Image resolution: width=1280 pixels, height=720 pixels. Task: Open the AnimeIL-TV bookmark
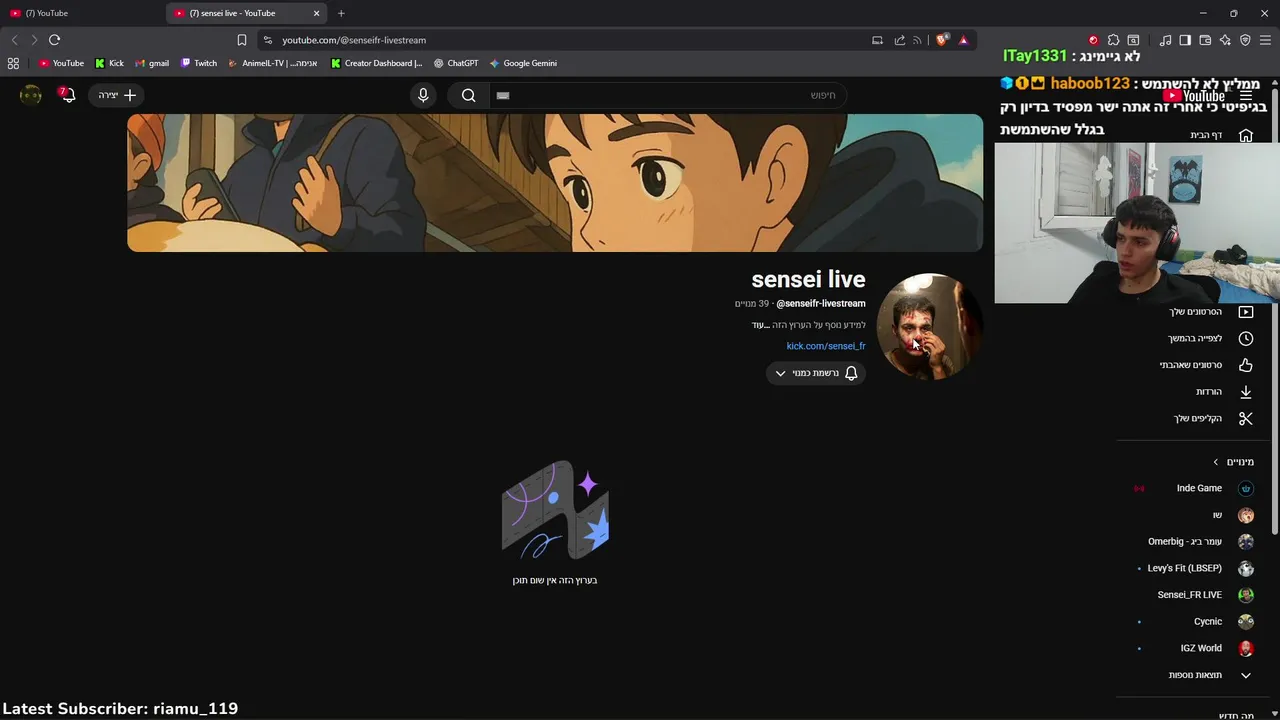[273, 63]
